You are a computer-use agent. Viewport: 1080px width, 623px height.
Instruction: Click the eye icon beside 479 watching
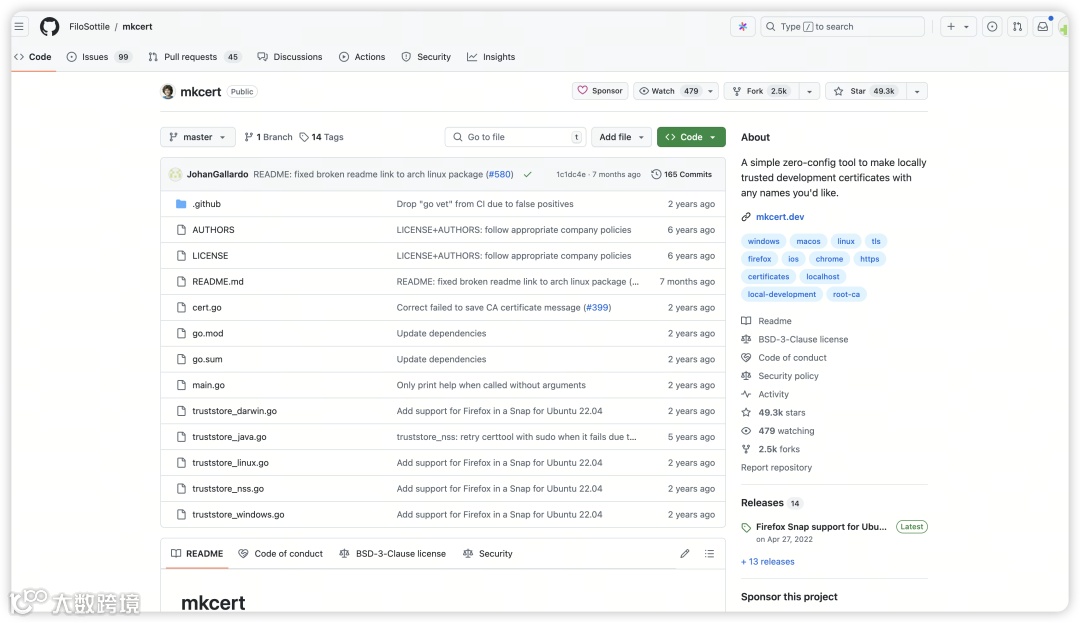[746, 431]
